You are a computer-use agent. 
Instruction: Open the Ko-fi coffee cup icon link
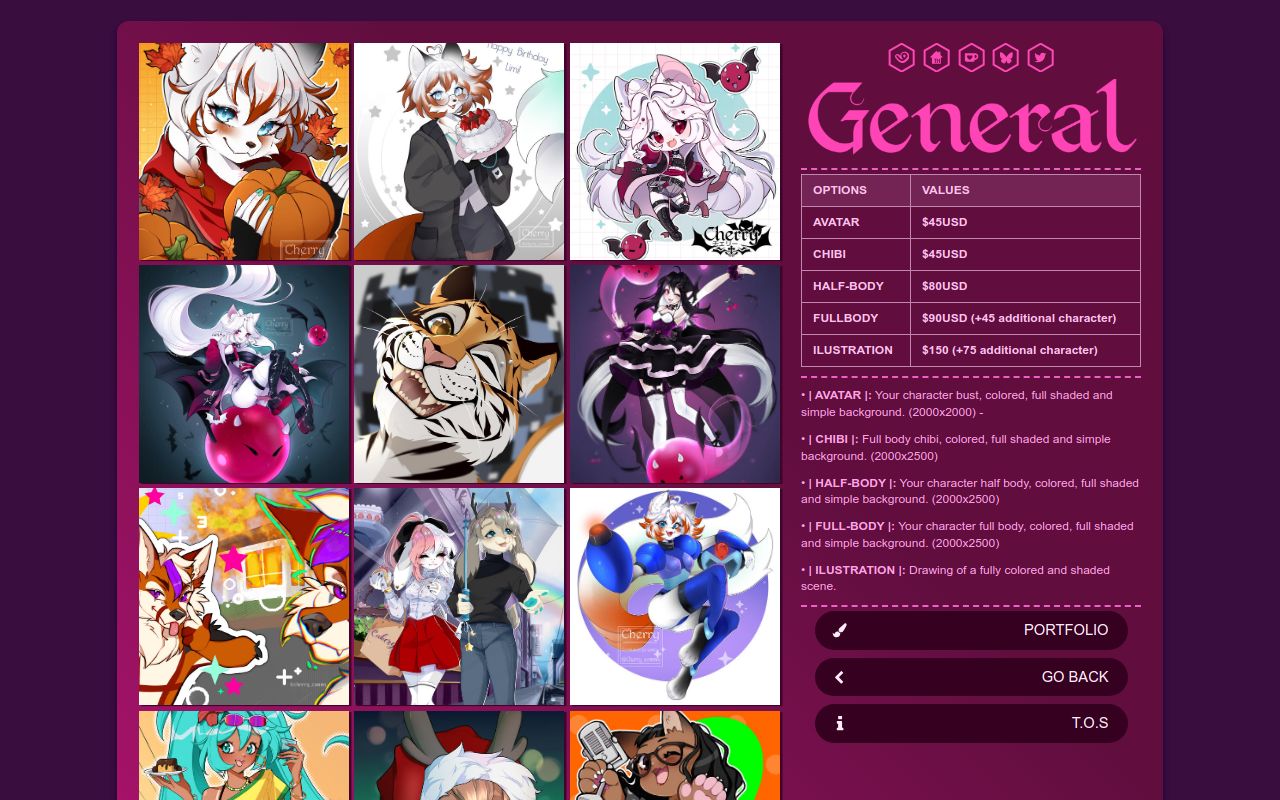click(971, 57)
